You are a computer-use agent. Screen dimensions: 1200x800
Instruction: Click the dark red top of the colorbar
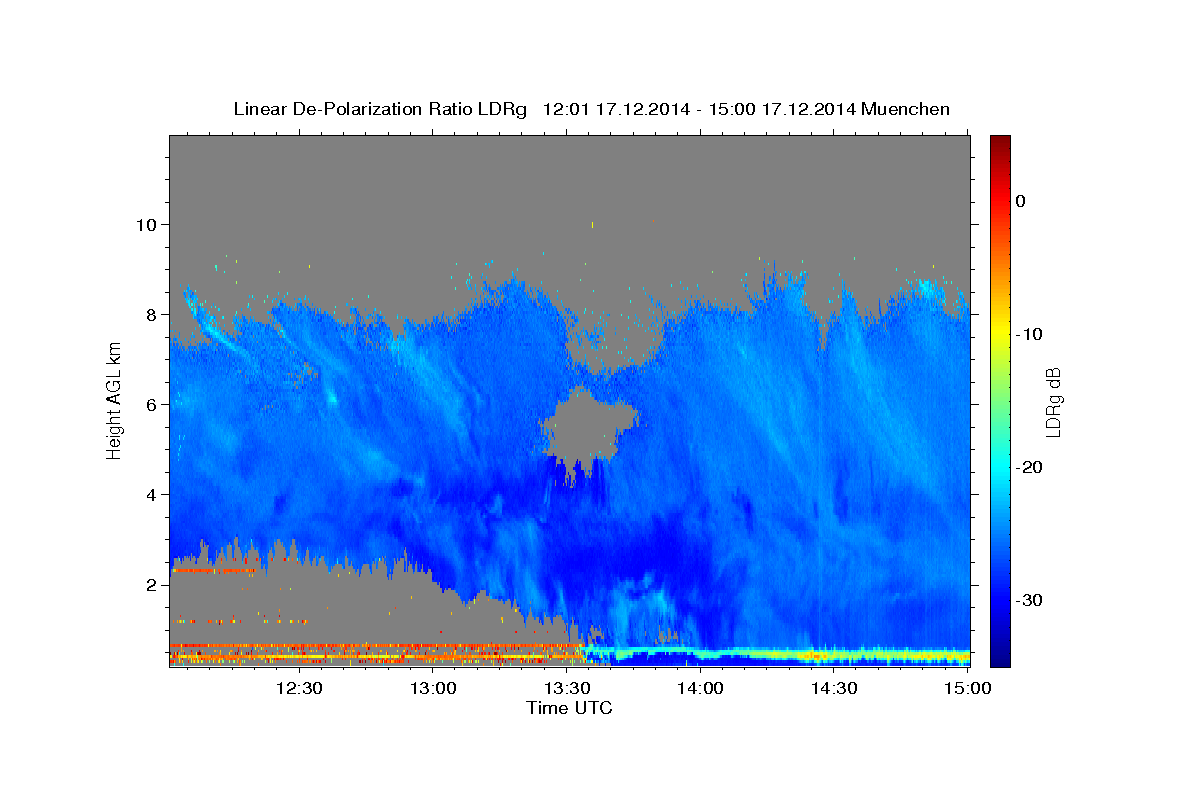[1000, 145]
